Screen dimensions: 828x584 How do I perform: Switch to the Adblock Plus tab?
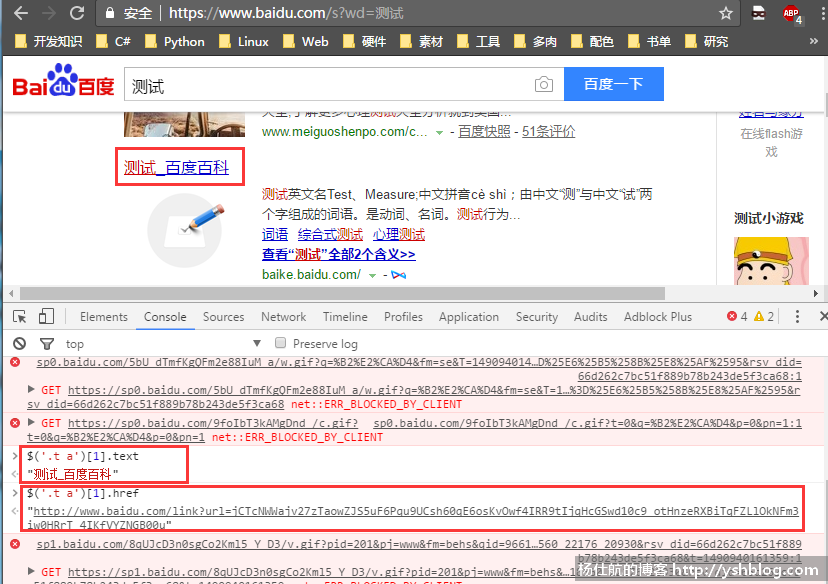(x=658, y=317)
